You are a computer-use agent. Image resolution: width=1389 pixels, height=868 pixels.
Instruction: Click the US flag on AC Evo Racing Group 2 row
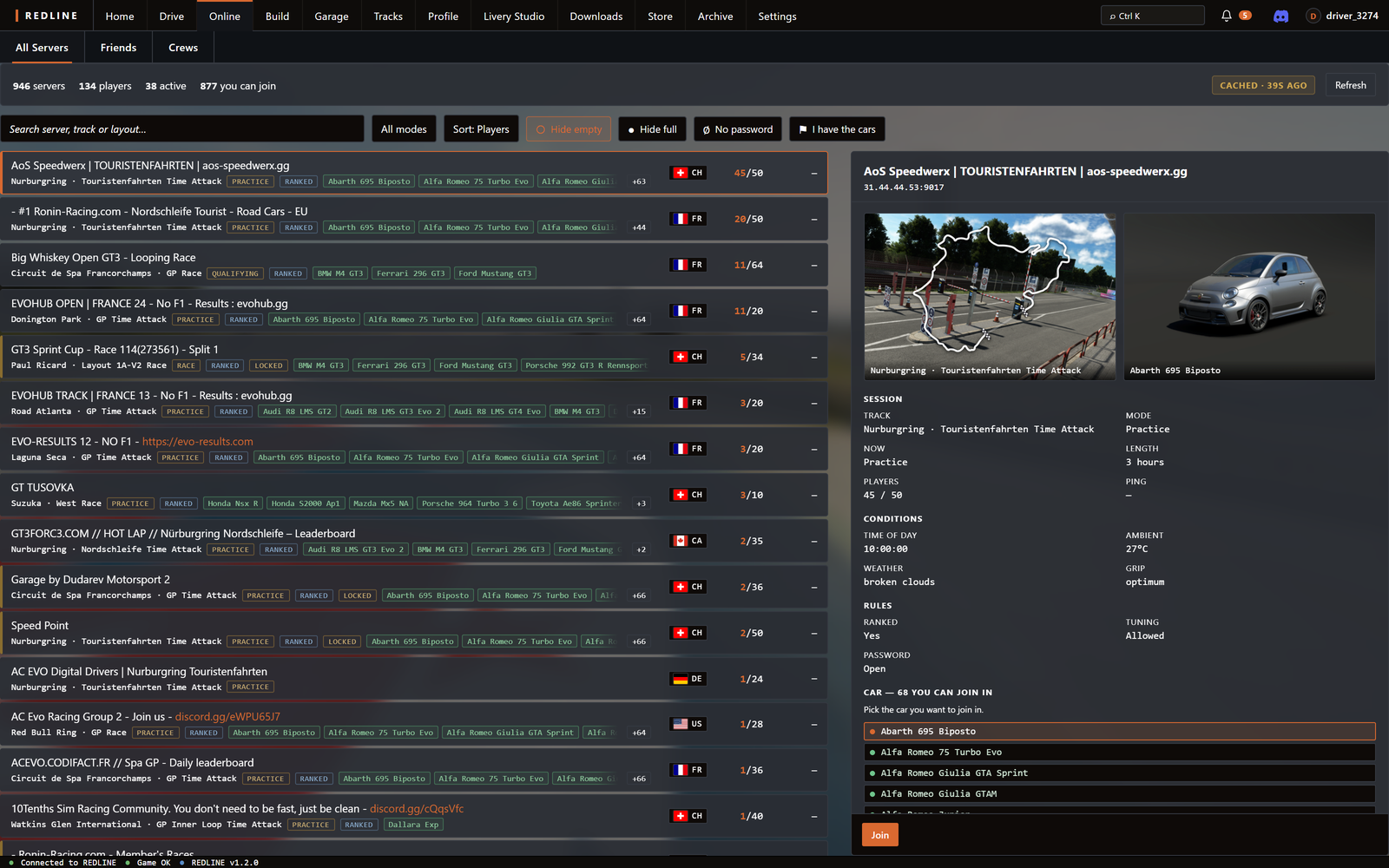(x=680, y=724)
